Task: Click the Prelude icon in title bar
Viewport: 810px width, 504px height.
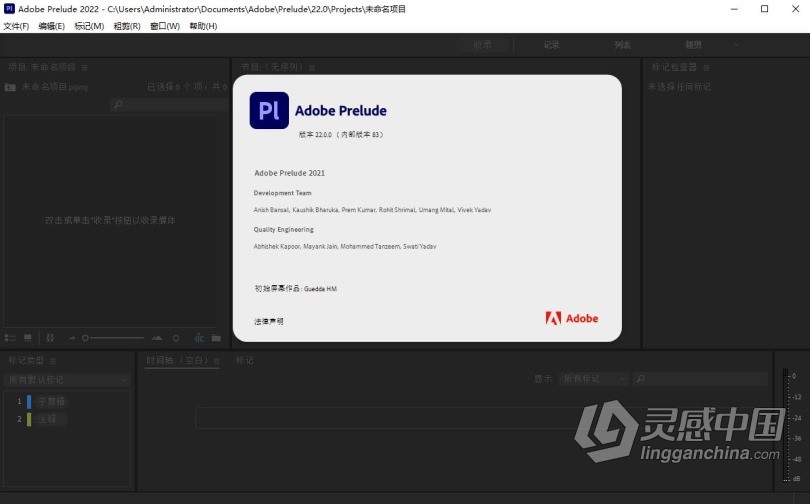Action: point(9,8)
